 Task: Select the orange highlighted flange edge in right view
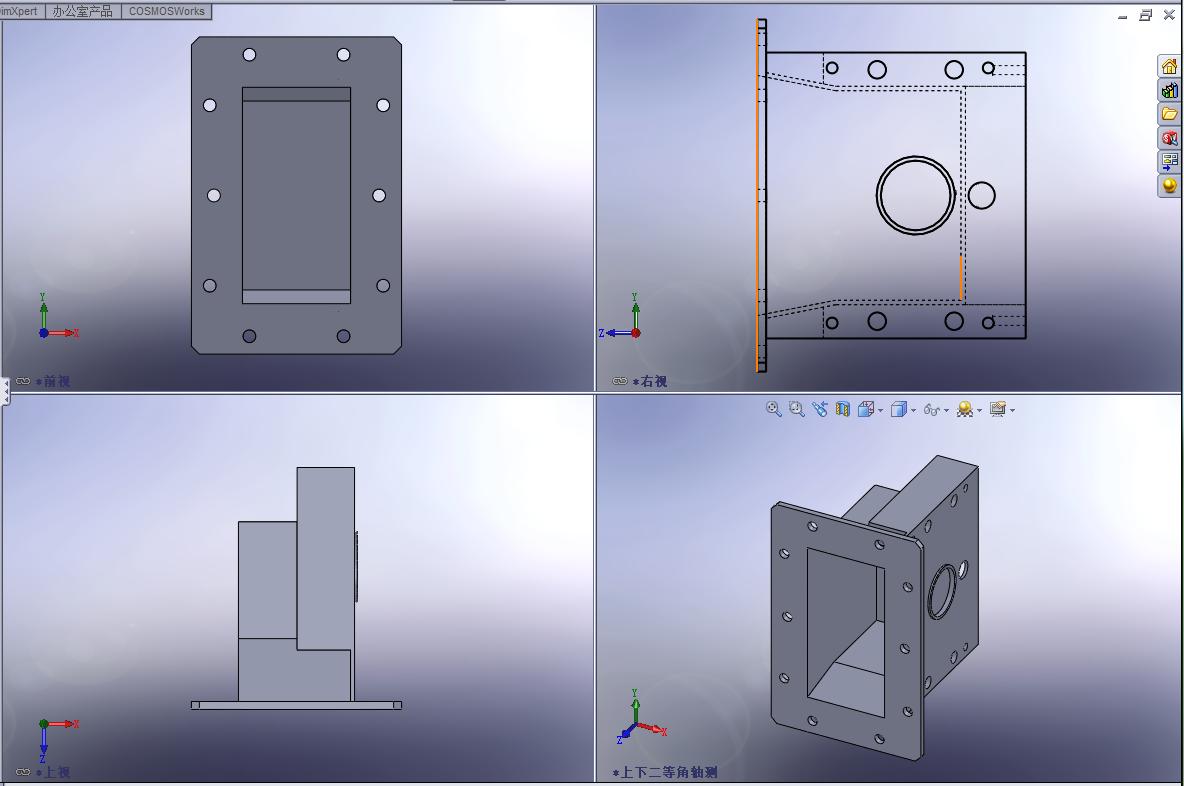pyautogui.click(x=757, y=195)
